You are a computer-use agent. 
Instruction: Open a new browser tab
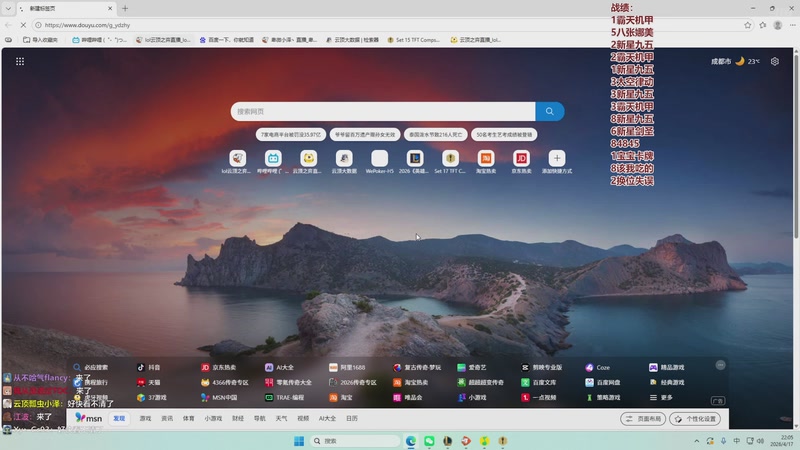(x=125, y=8)
